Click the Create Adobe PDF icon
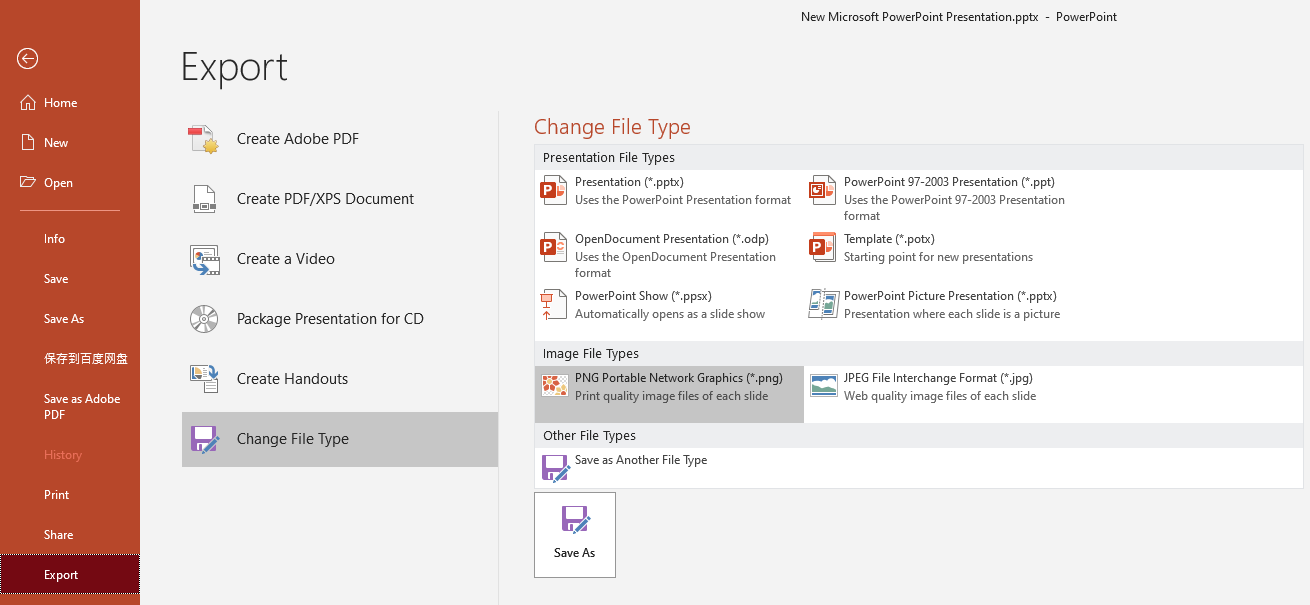 tap(204, 139)
